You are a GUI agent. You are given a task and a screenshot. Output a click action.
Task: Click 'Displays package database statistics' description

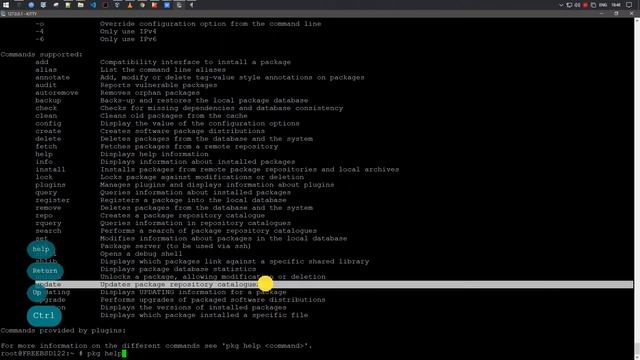(178, 269)
